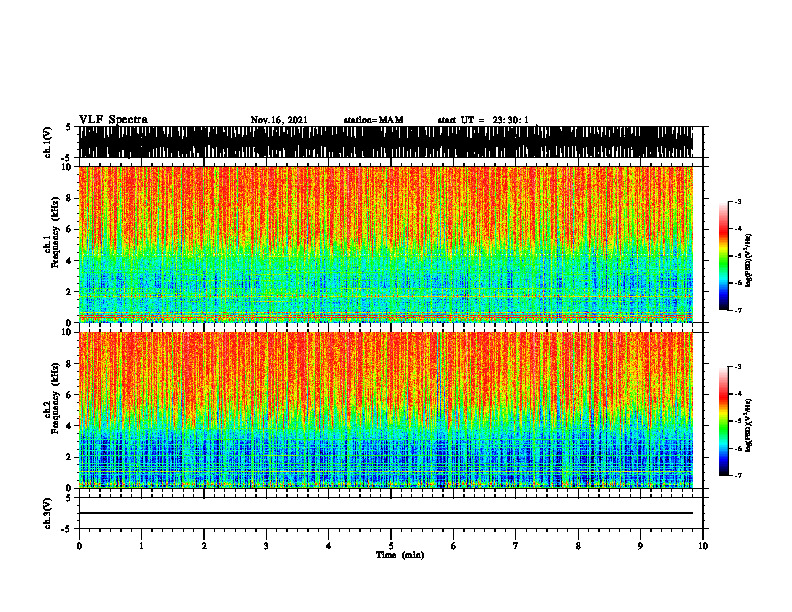This screenshot has width=792, height=612.
Task: Click the "start UT = 23:30: 1" text
Action: point(483,120)
